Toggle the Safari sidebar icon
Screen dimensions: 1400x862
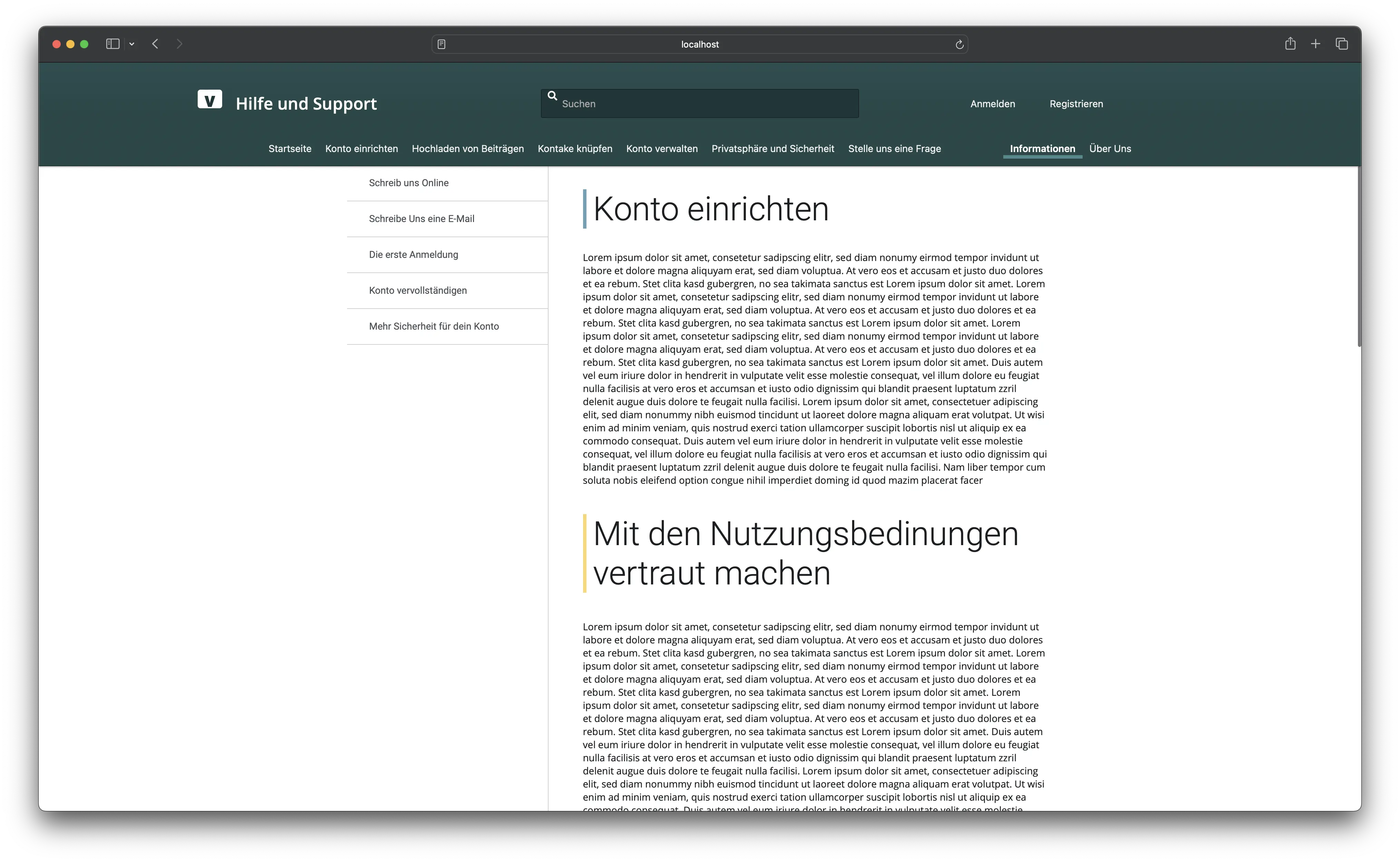tap(112, 44)
